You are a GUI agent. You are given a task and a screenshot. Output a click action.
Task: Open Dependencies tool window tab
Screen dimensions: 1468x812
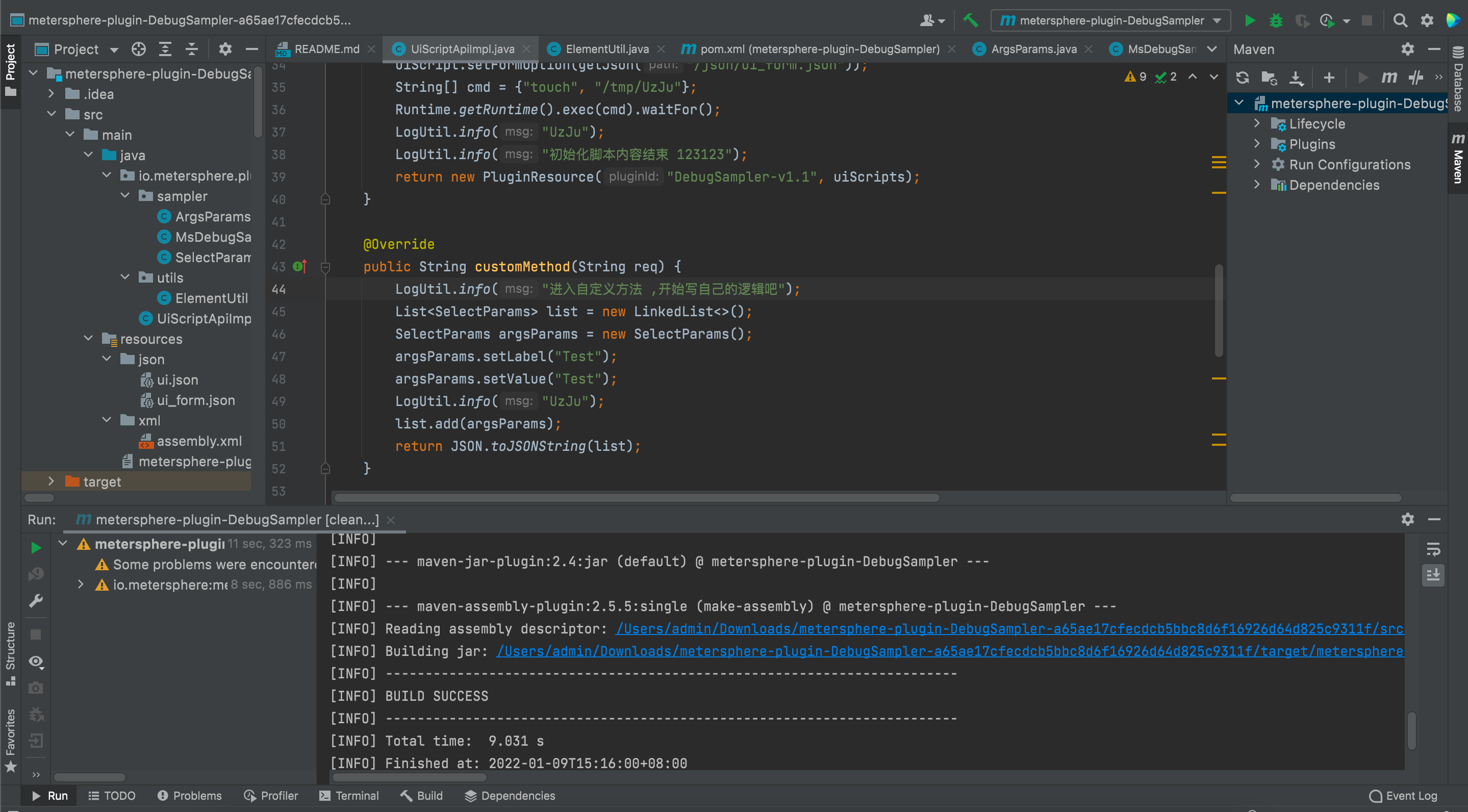pyautogui.click(x=510, y=796)
